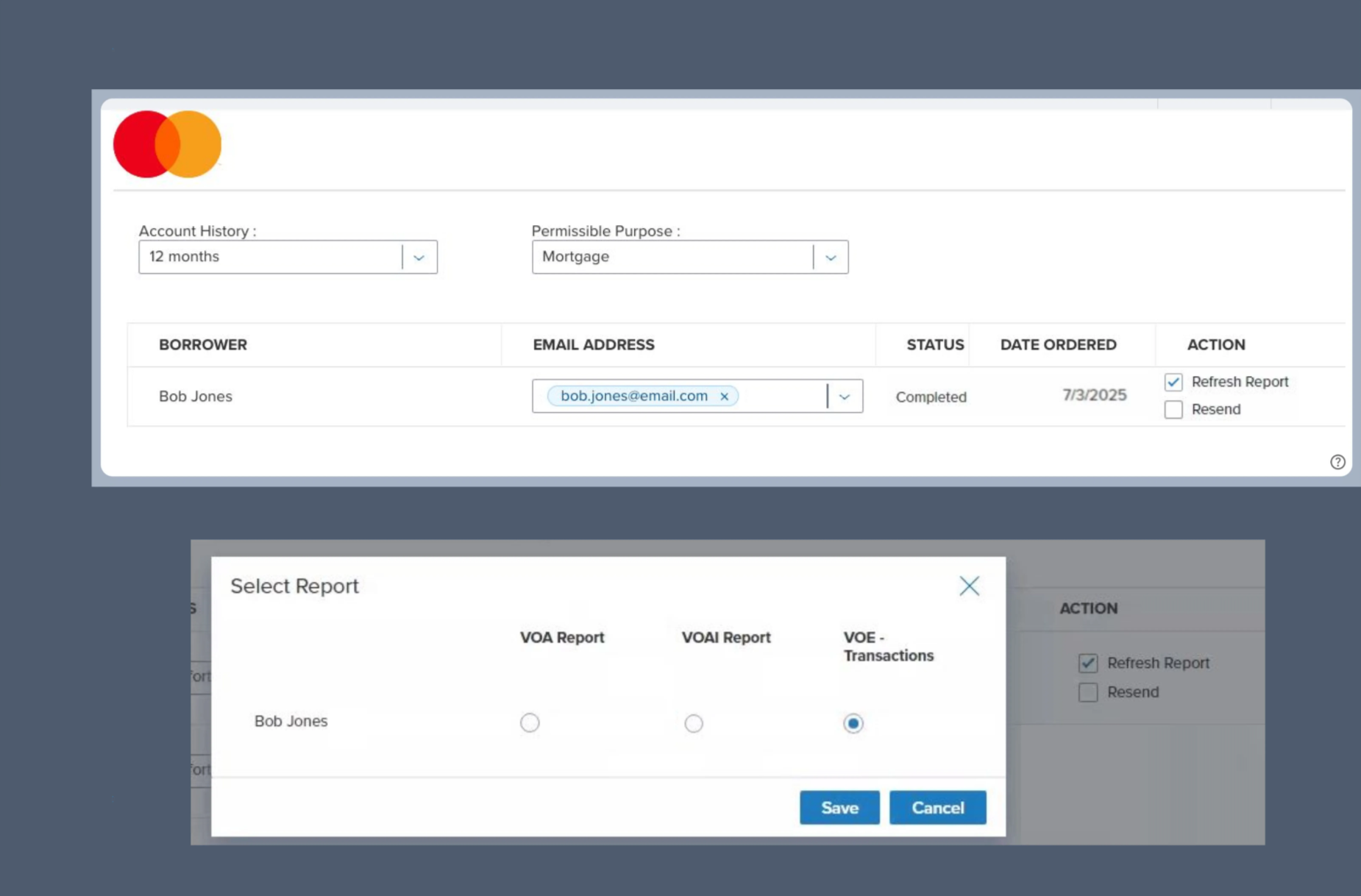The image size is (1361, 896).
Task: Select the borrower name Bob Jones
Action: (194, 396)
